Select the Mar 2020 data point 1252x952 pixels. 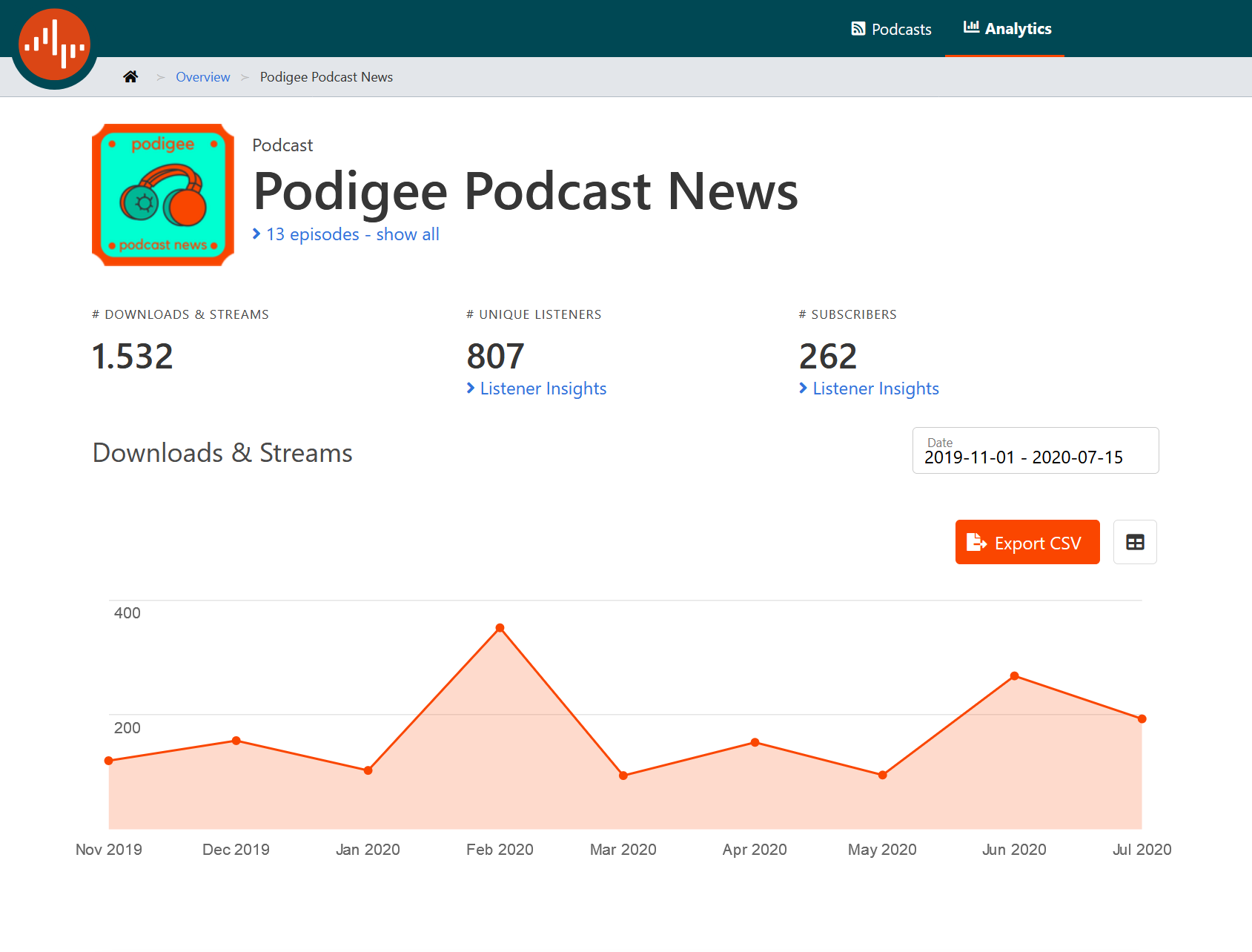tap(623, 776)
